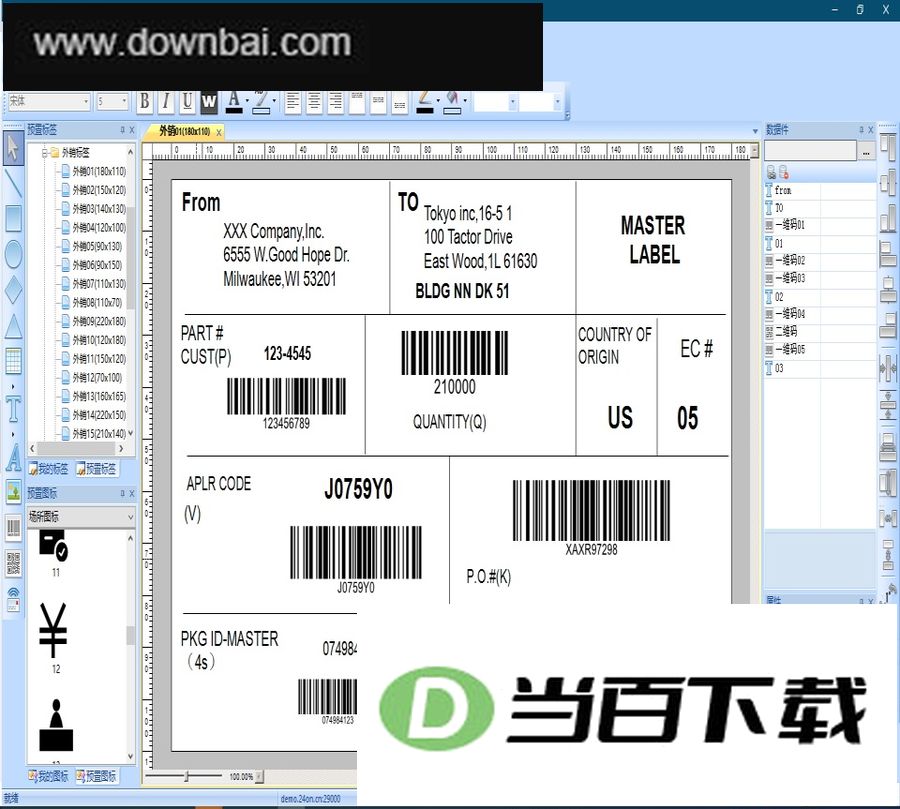Select the 外销01(180x110) document tab

(x=184, y=131)
